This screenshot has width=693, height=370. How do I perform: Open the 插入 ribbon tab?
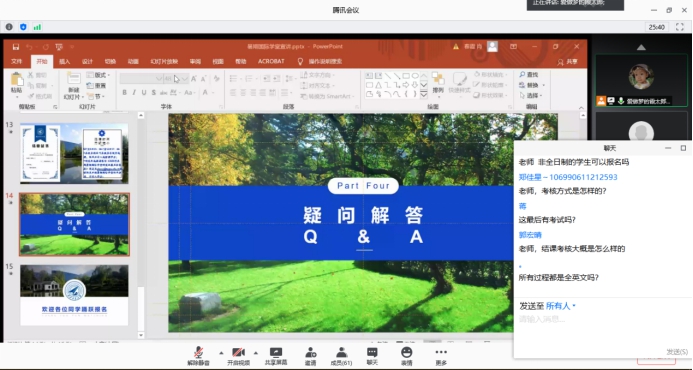click(x=65, y=61)
